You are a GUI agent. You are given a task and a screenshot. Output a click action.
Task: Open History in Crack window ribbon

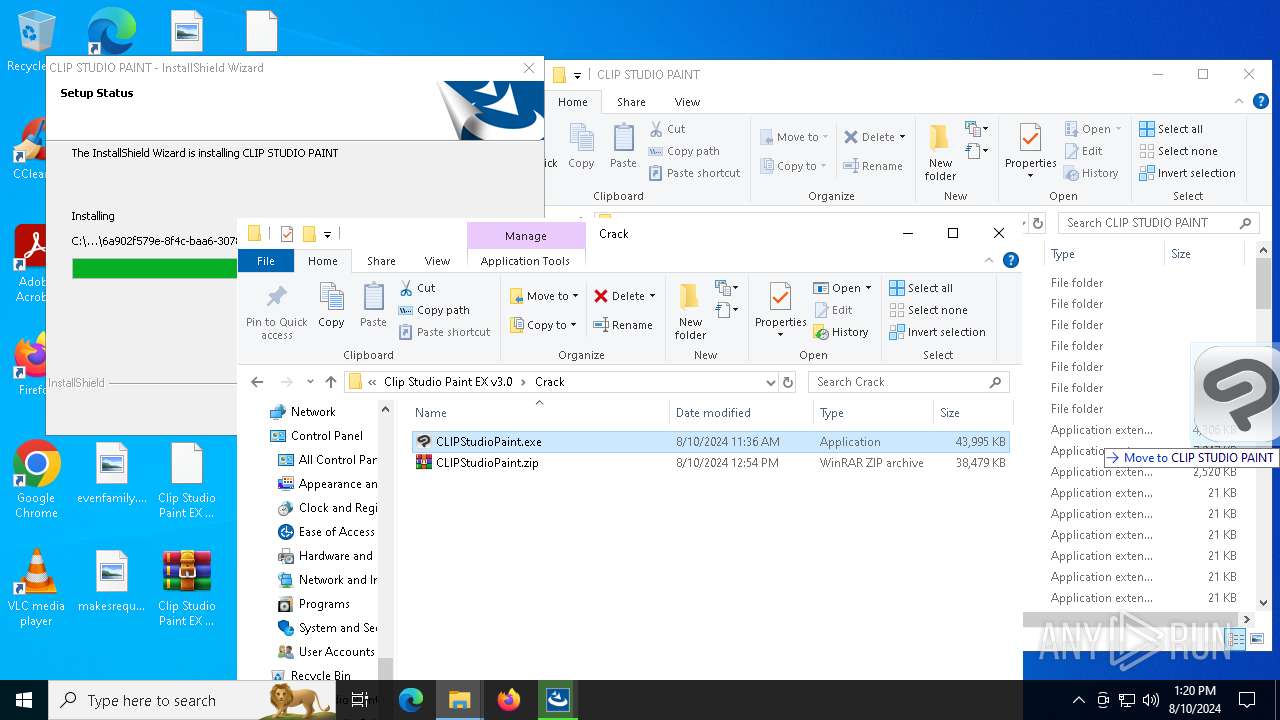tap(841, 332)
